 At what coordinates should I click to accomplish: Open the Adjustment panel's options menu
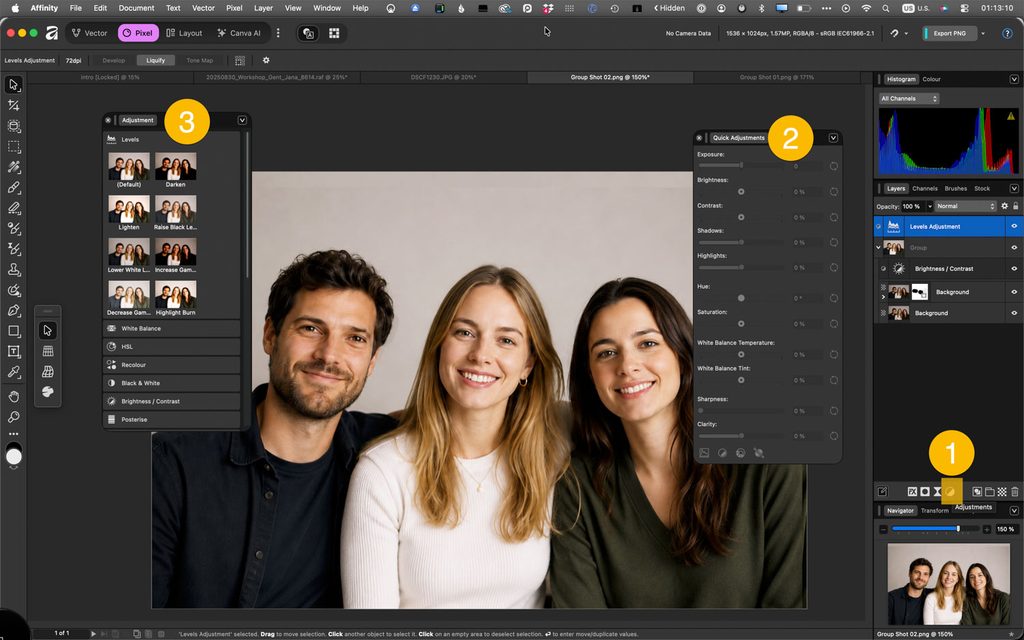pyautogui.click(x=242, y=120)
